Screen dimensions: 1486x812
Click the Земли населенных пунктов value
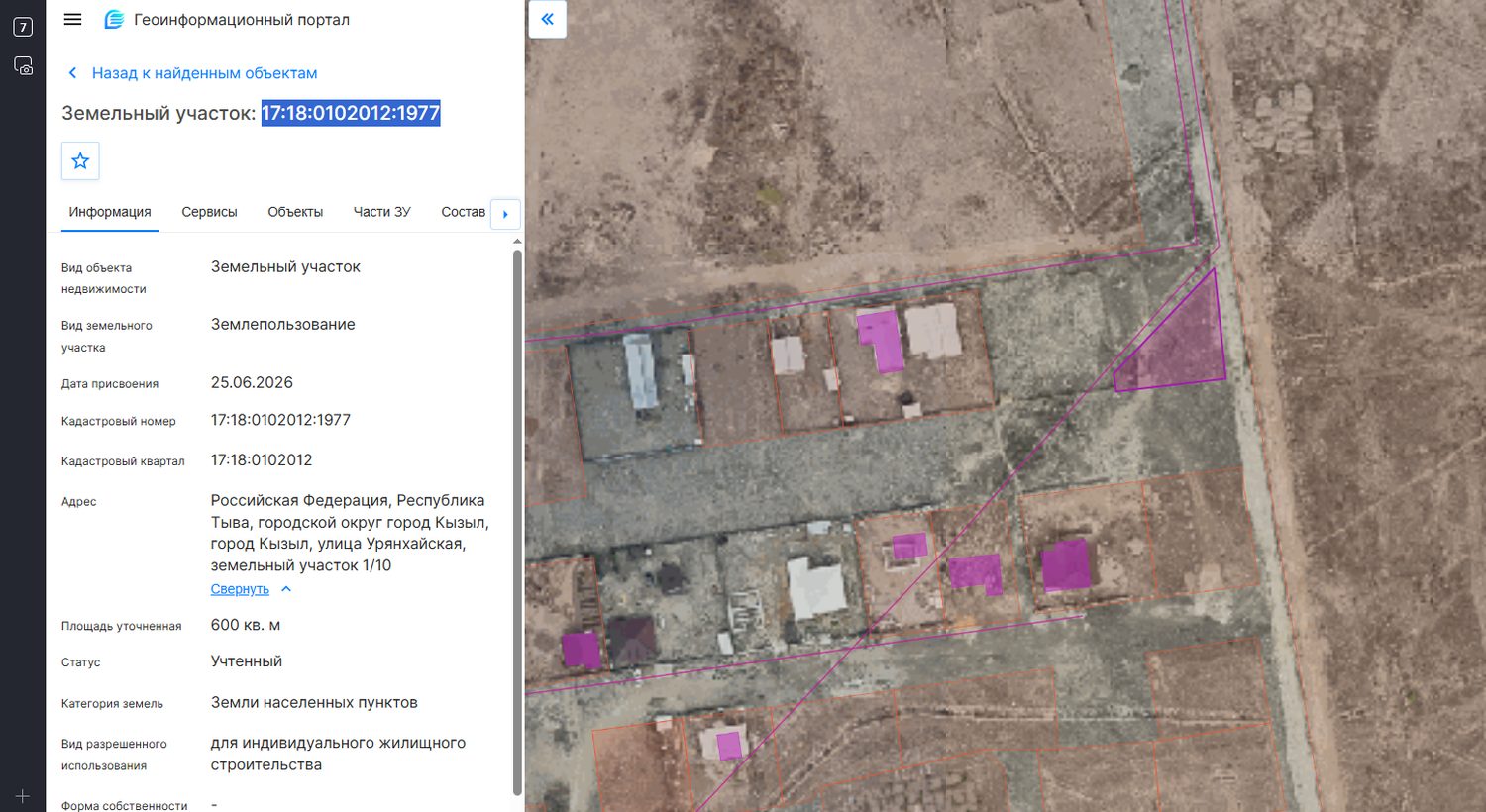point(314,703)
